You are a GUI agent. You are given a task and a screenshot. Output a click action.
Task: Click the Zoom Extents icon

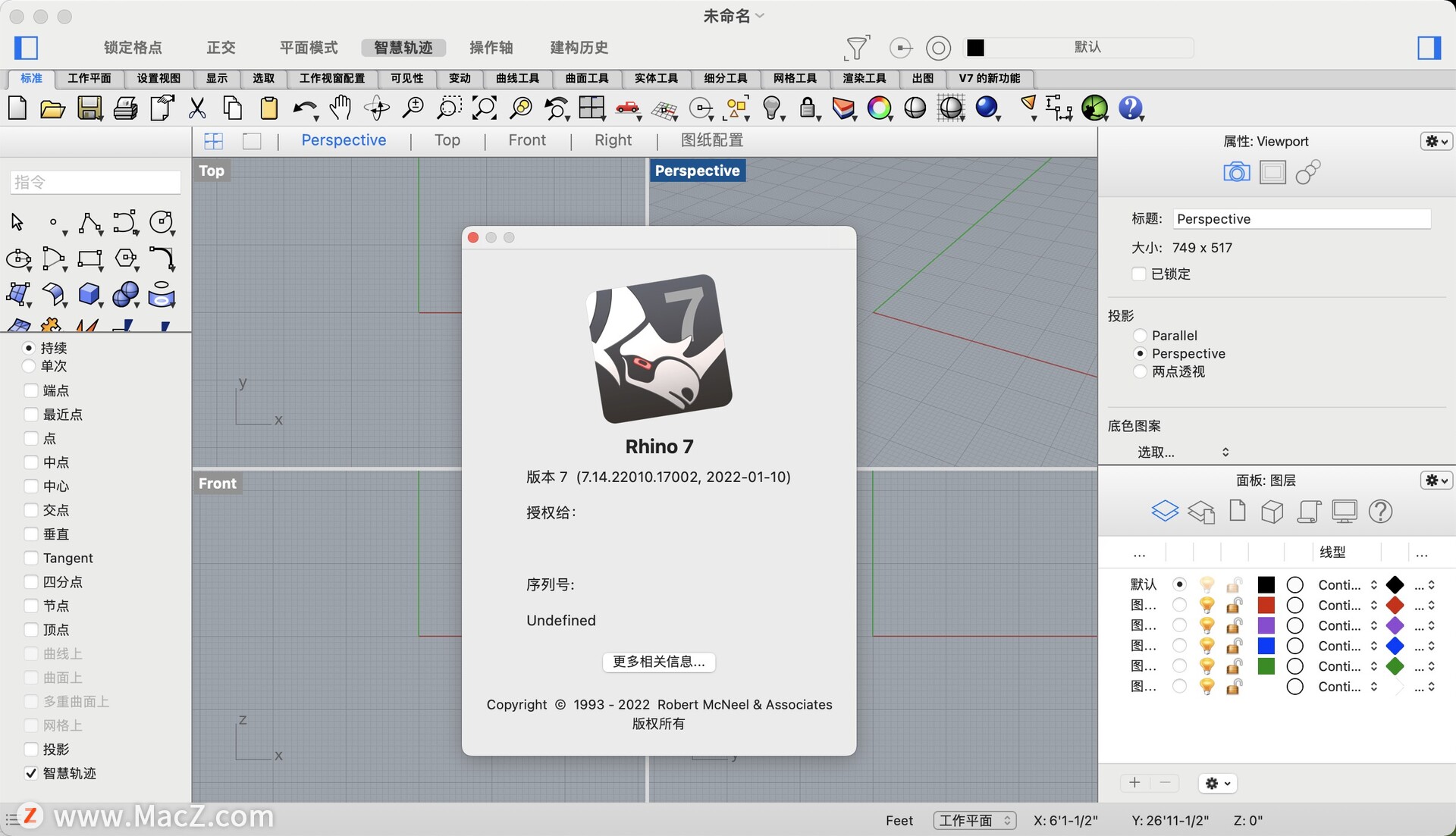(x=485, y=108)
